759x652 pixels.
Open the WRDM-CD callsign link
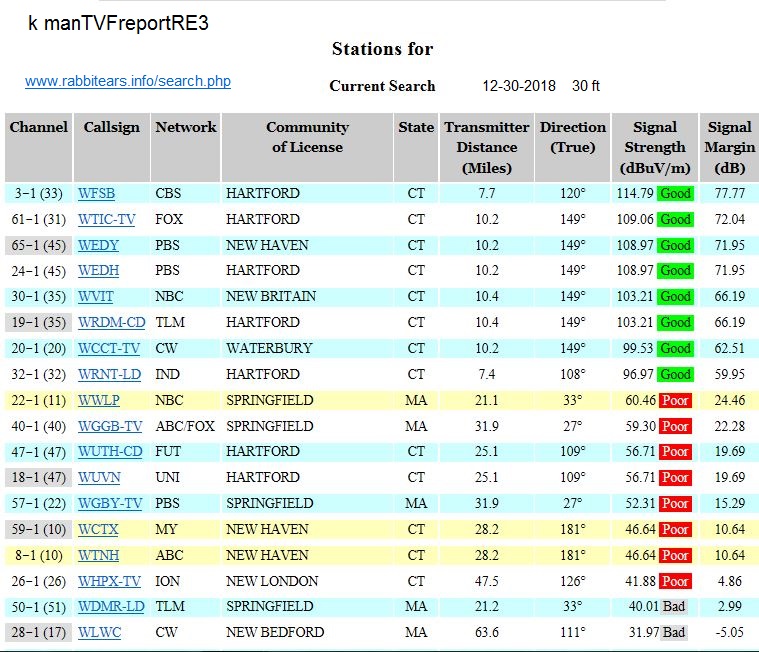(111, 322)
